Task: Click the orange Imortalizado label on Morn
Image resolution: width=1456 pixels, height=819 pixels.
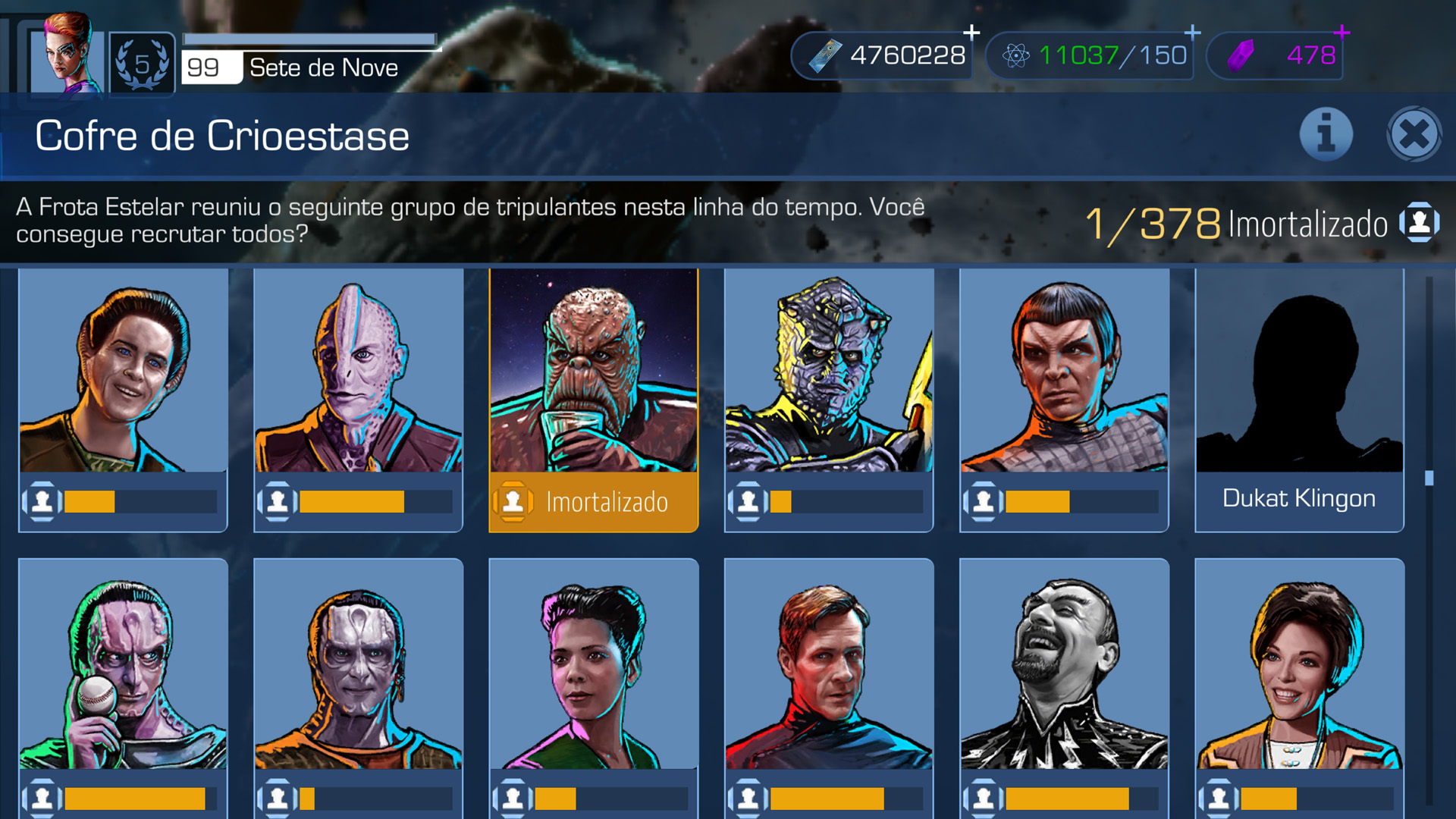Action: coord(607,502)
